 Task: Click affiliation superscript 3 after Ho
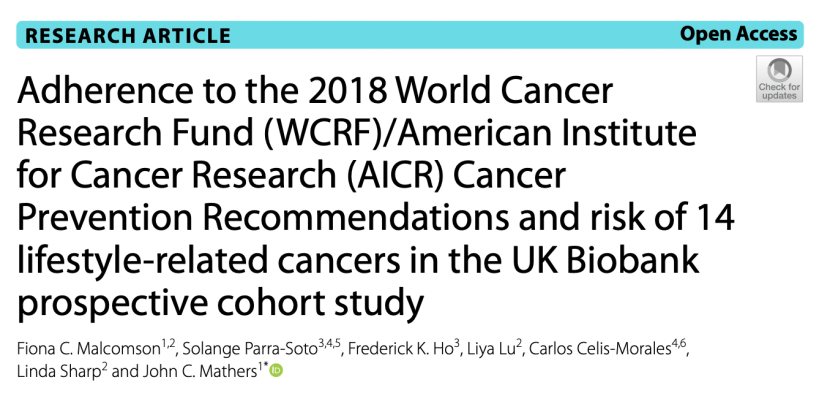457,346
